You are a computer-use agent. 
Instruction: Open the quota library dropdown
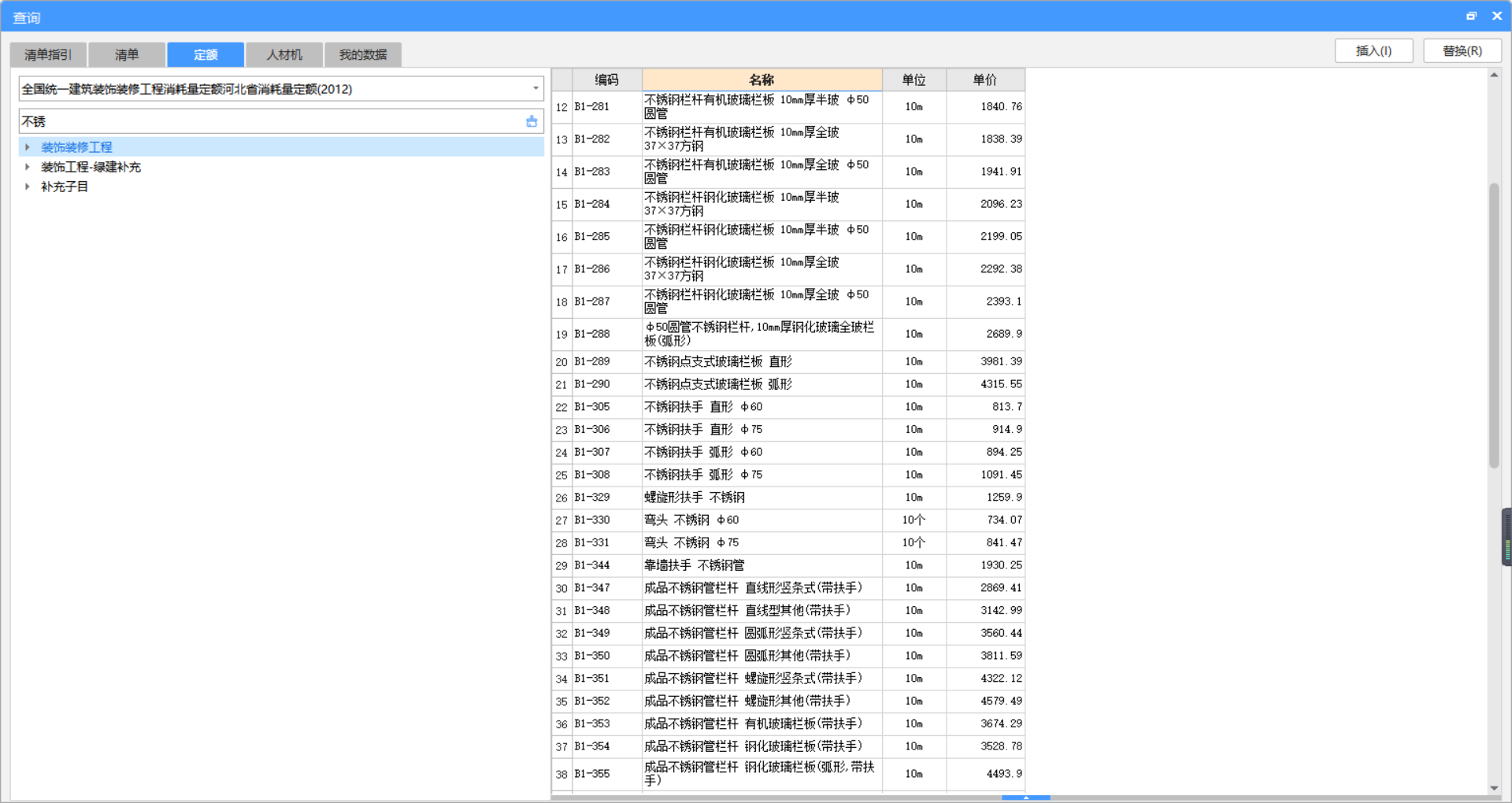pyautogui.click(x=535, y=88)
